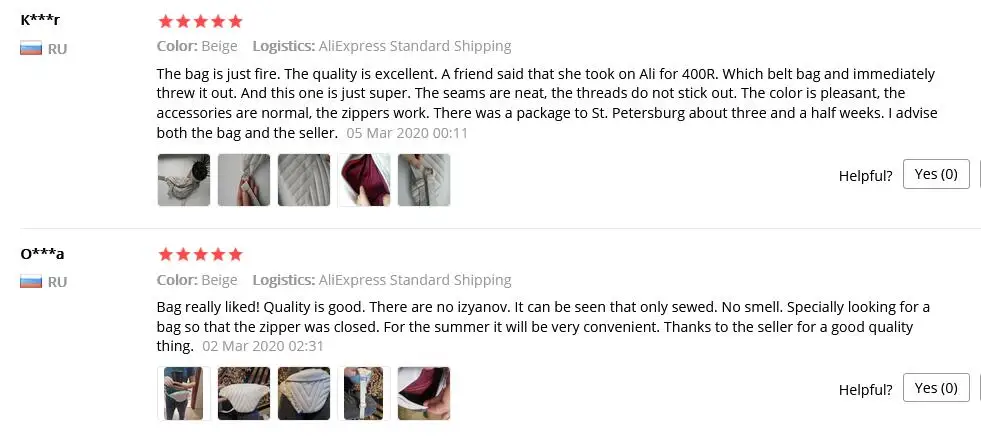Open K***r's first photo of the bag
The height and width of the screenshot is (439, 981).
tap(184, 180)
